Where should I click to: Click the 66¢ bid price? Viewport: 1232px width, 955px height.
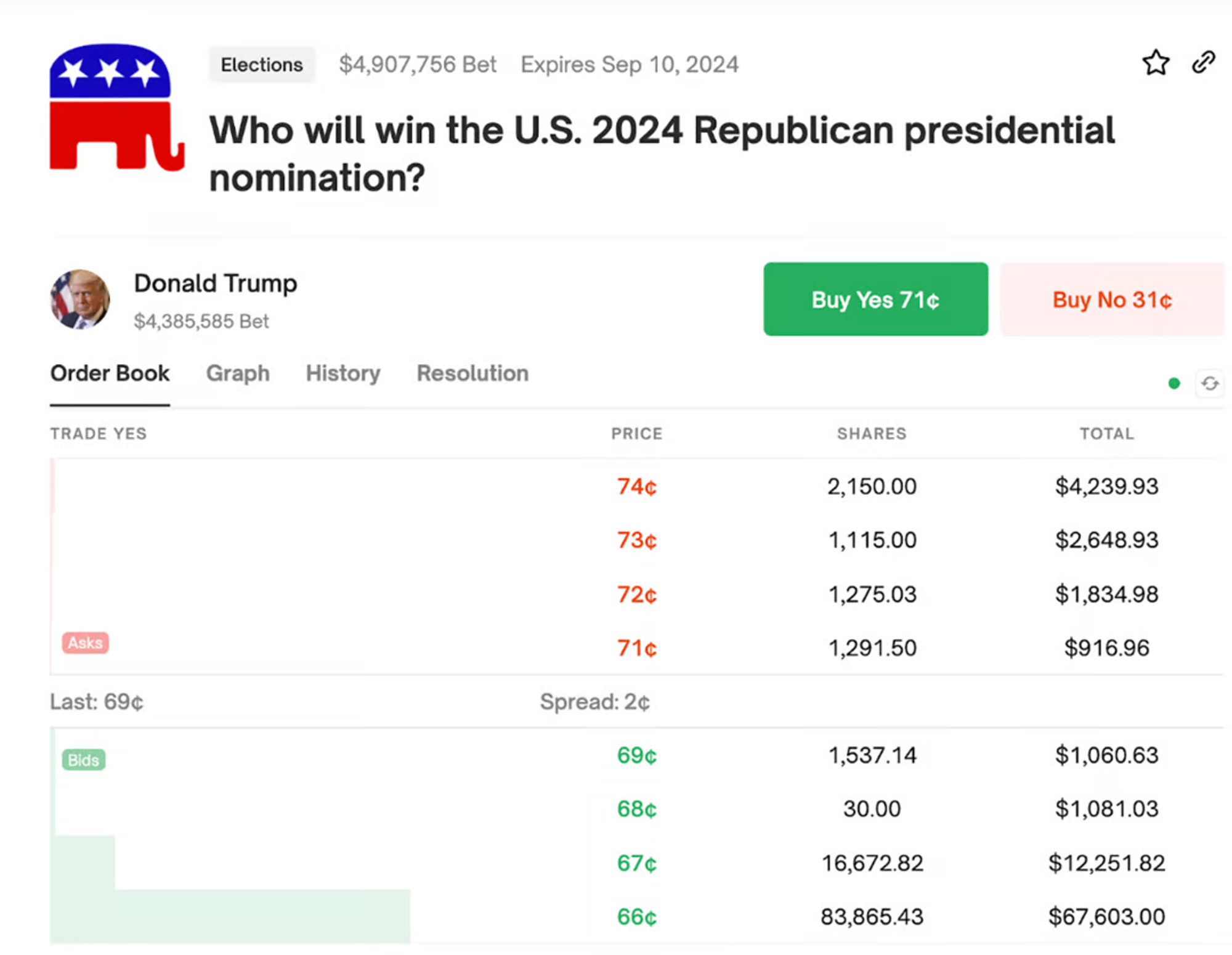point(637,917)
